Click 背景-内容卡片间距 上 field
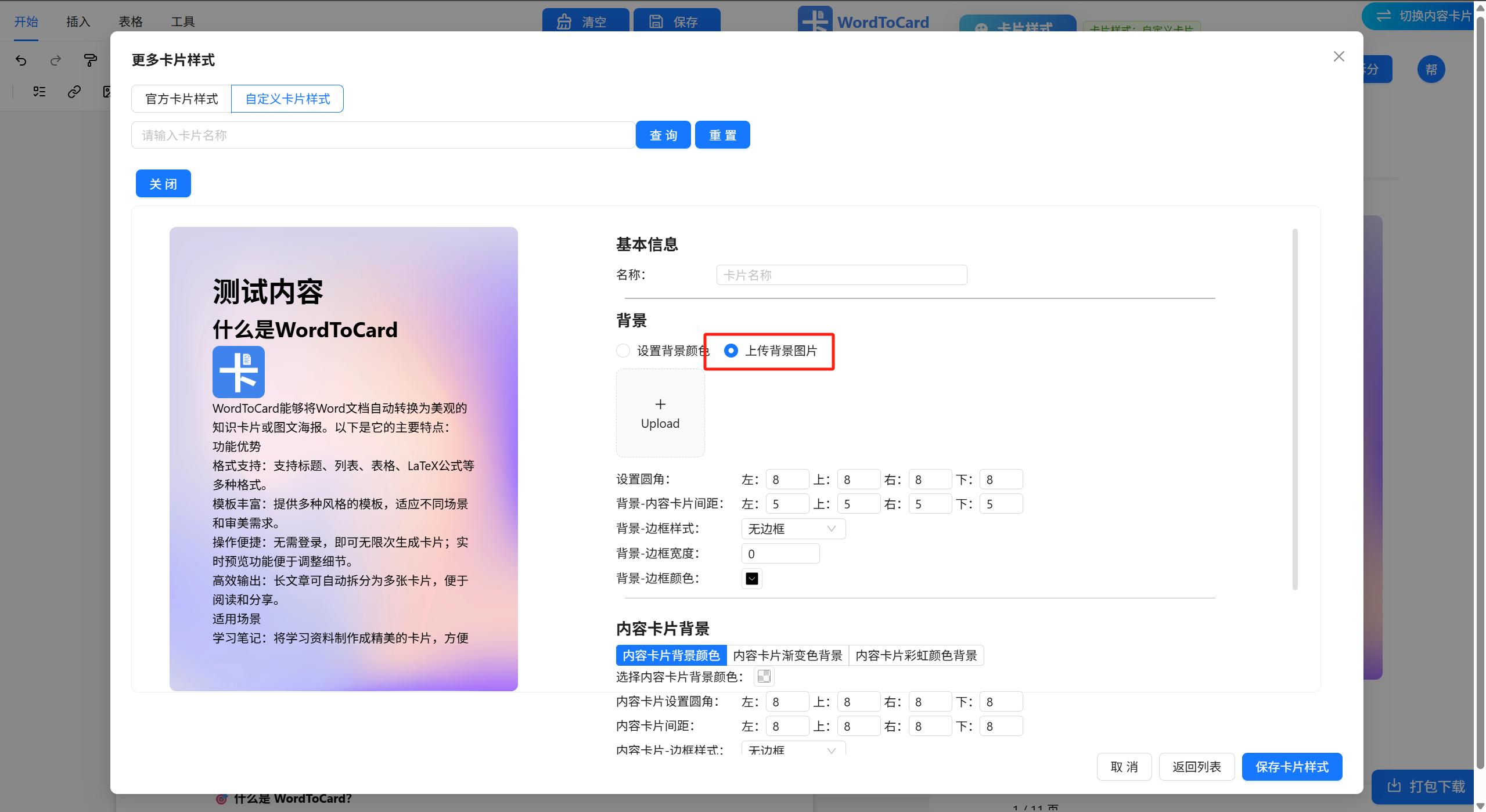The height and width of the screenshot is (812, 1486). 858,504
